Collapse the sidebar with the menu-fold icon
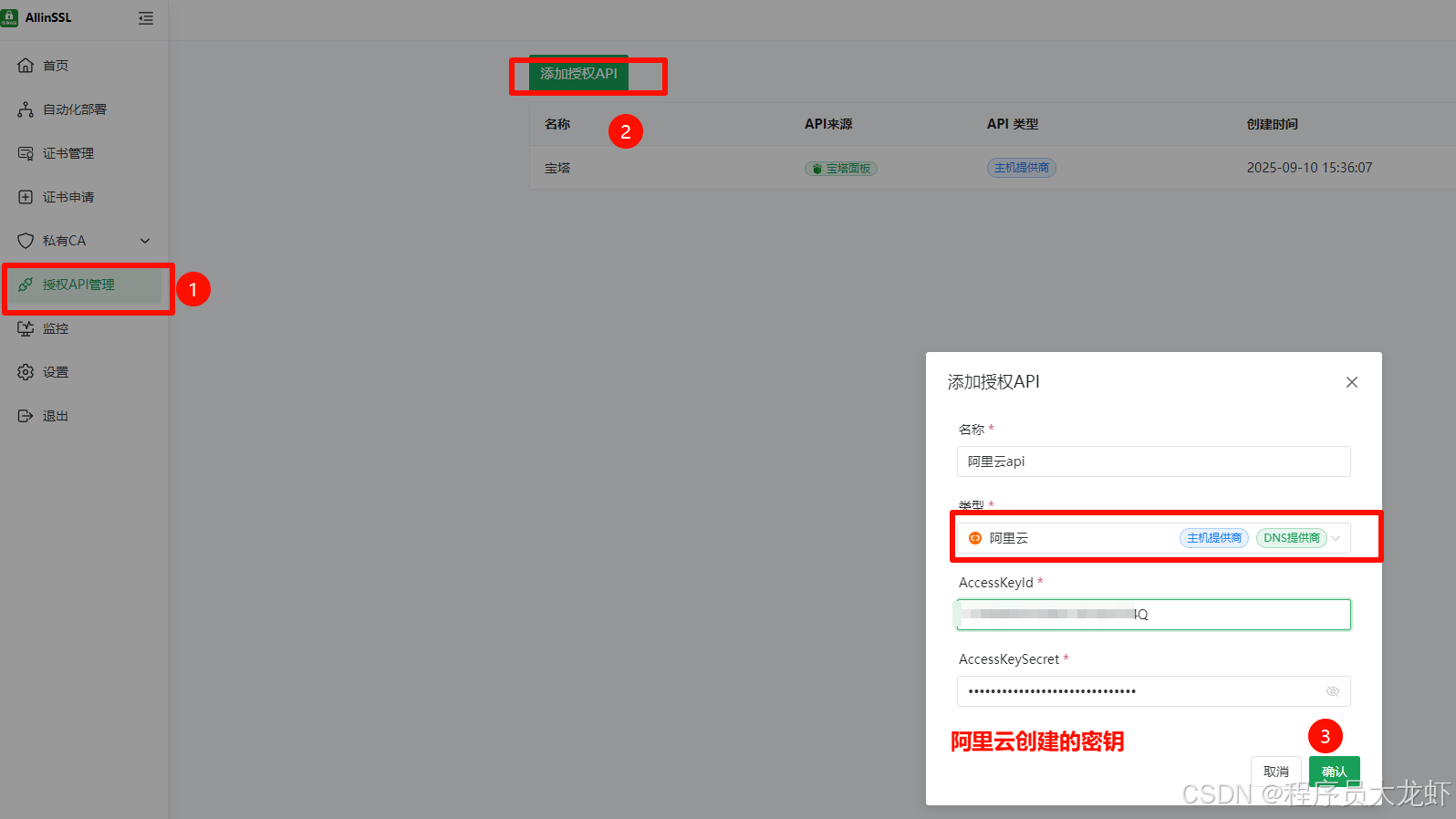The image size is (1456, 819). tap(146, 18)
